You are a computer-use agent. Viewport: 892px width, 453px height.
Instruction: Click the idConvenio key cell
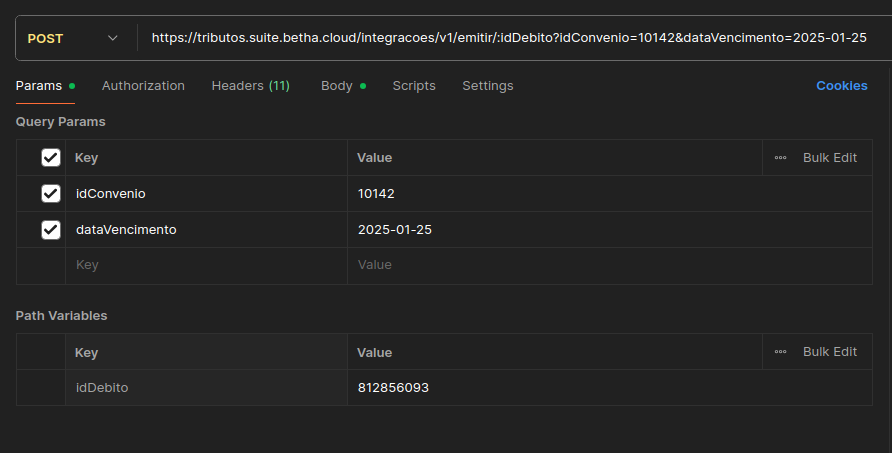207,193
